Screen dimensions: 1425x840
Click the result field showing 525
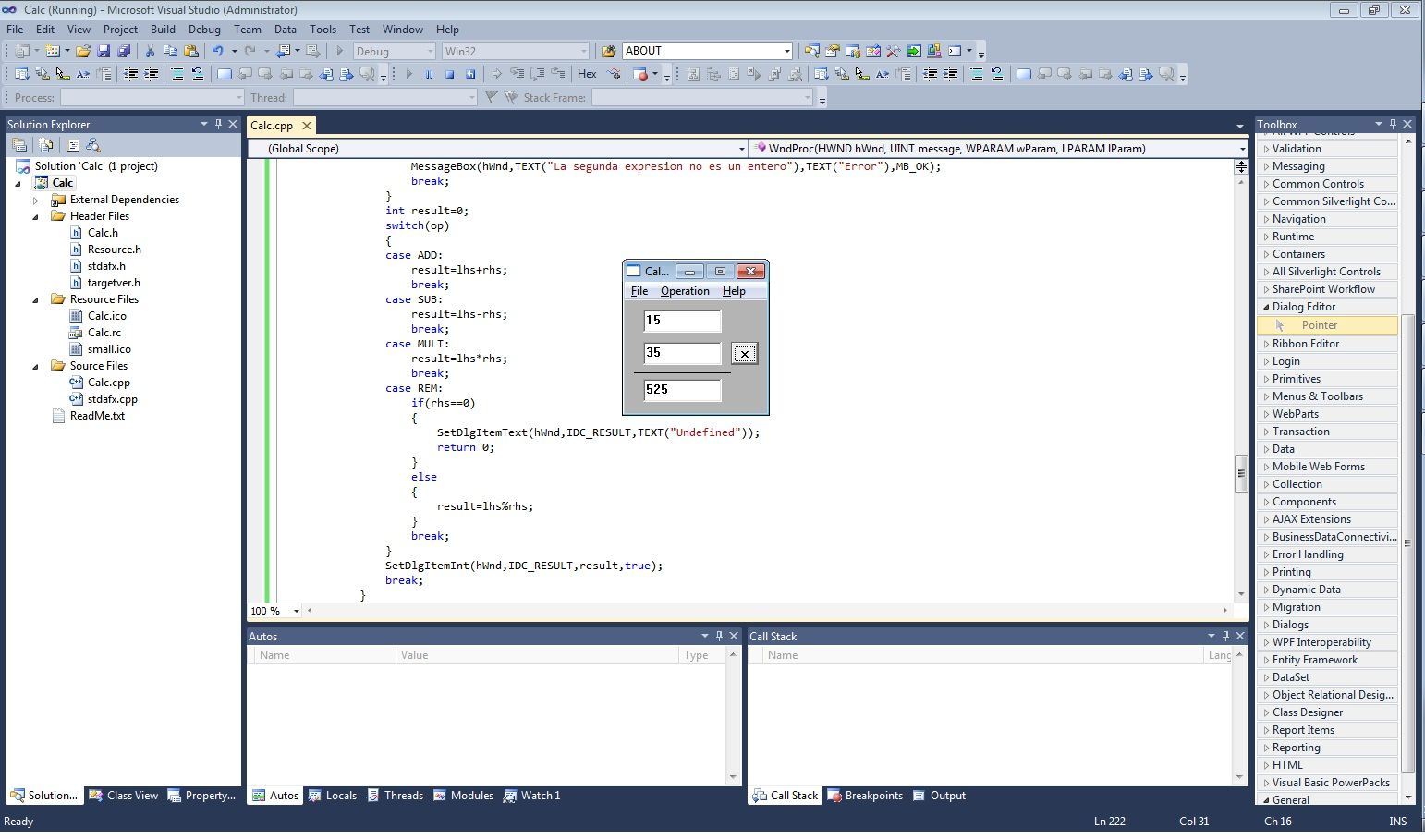[681, 390]
